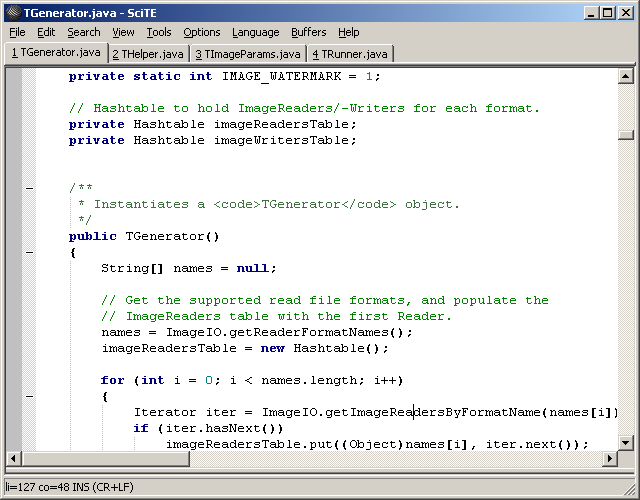Click the imageReadersTable.put statement
The height and width of the screenshot is (500, 640).
click(x=377, y=444)
